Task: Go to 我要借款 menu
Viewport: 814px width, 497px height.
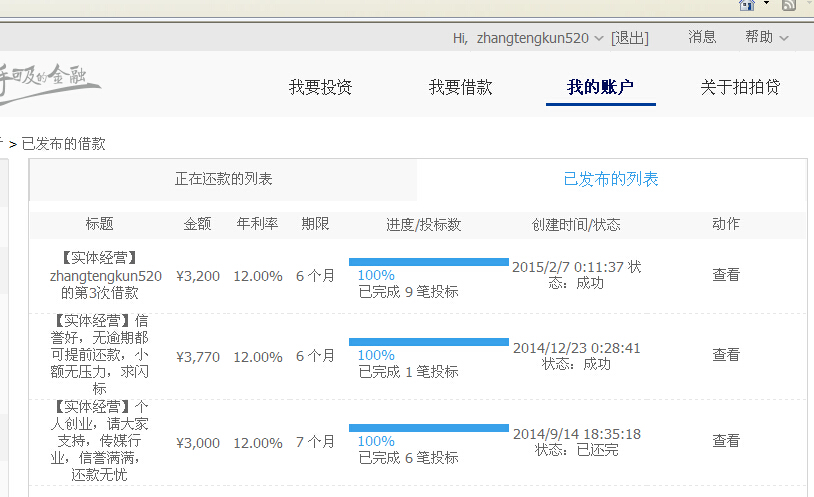Action: (460, 87)
